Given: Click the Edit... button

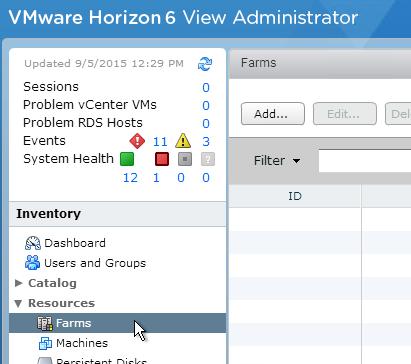Looking at the screenshot, I should click(345, 114).
